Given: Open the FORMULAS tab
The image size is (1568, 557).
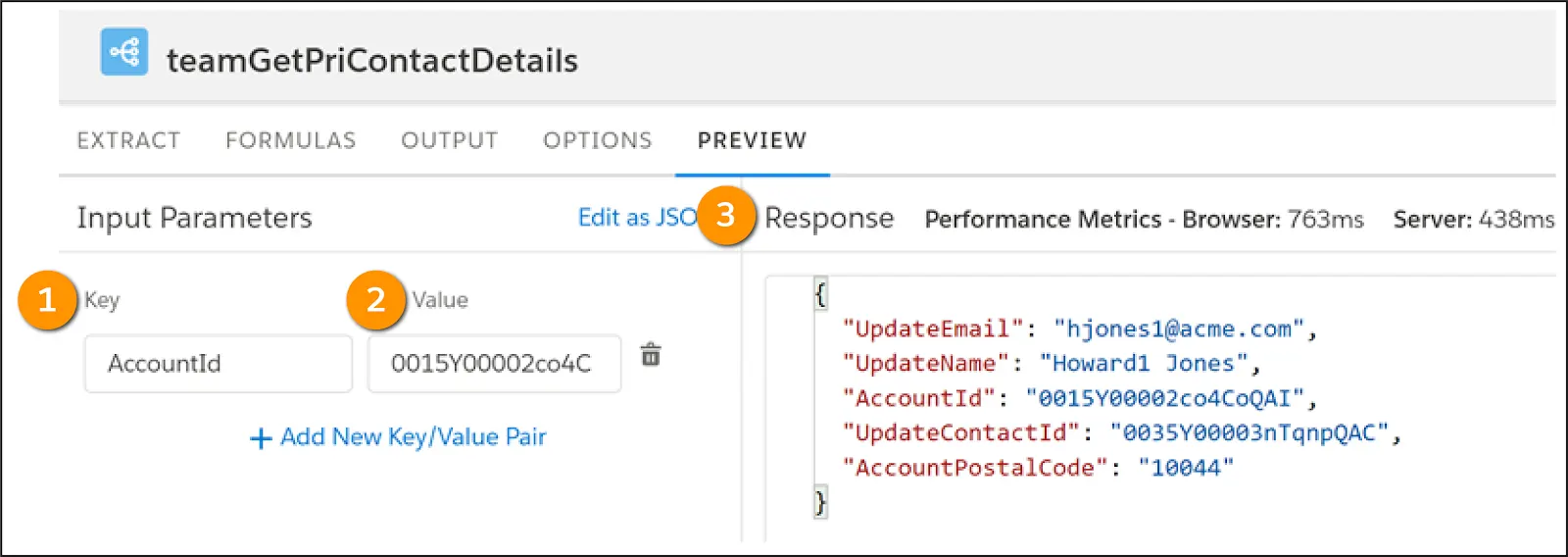Looking at the screenshot, I should coord(291,140).
